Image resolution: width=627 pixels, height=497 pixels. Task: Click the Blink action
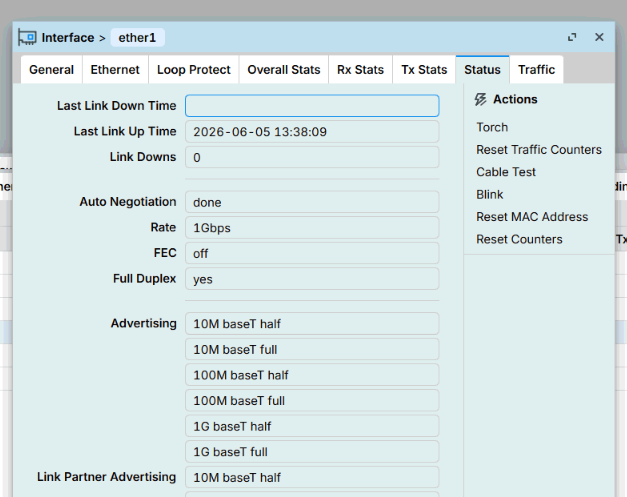pyautogui.click(x=489, y=194)
